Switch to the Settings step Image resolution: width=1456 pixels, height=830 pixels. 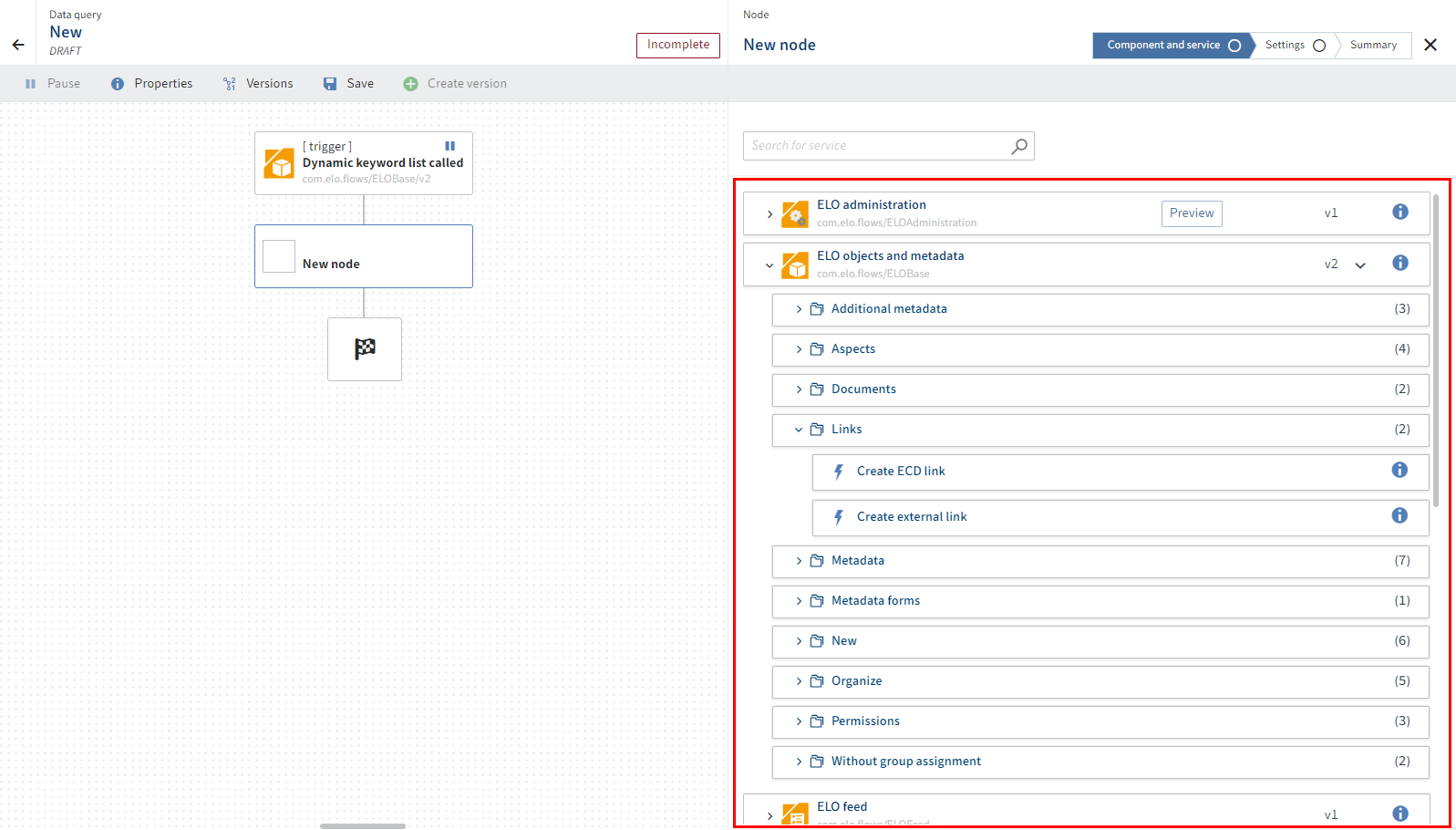(x=1295, y=46)
